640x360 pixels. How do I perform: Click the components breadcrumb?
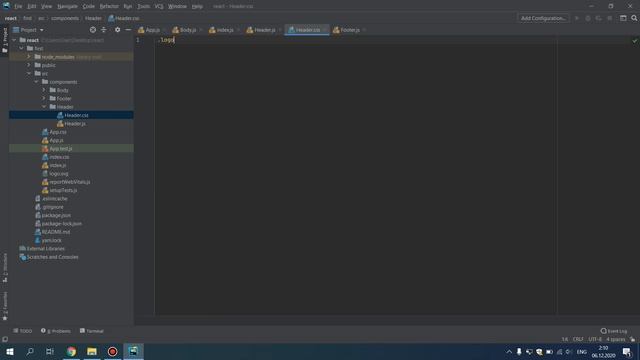coord(65,18)
